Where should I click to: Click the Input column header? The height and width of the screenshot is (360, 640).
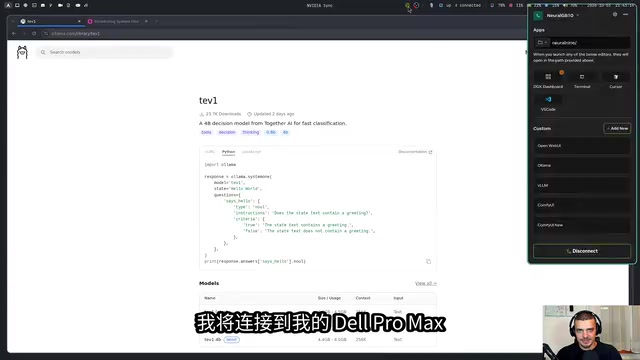(398, 298)
